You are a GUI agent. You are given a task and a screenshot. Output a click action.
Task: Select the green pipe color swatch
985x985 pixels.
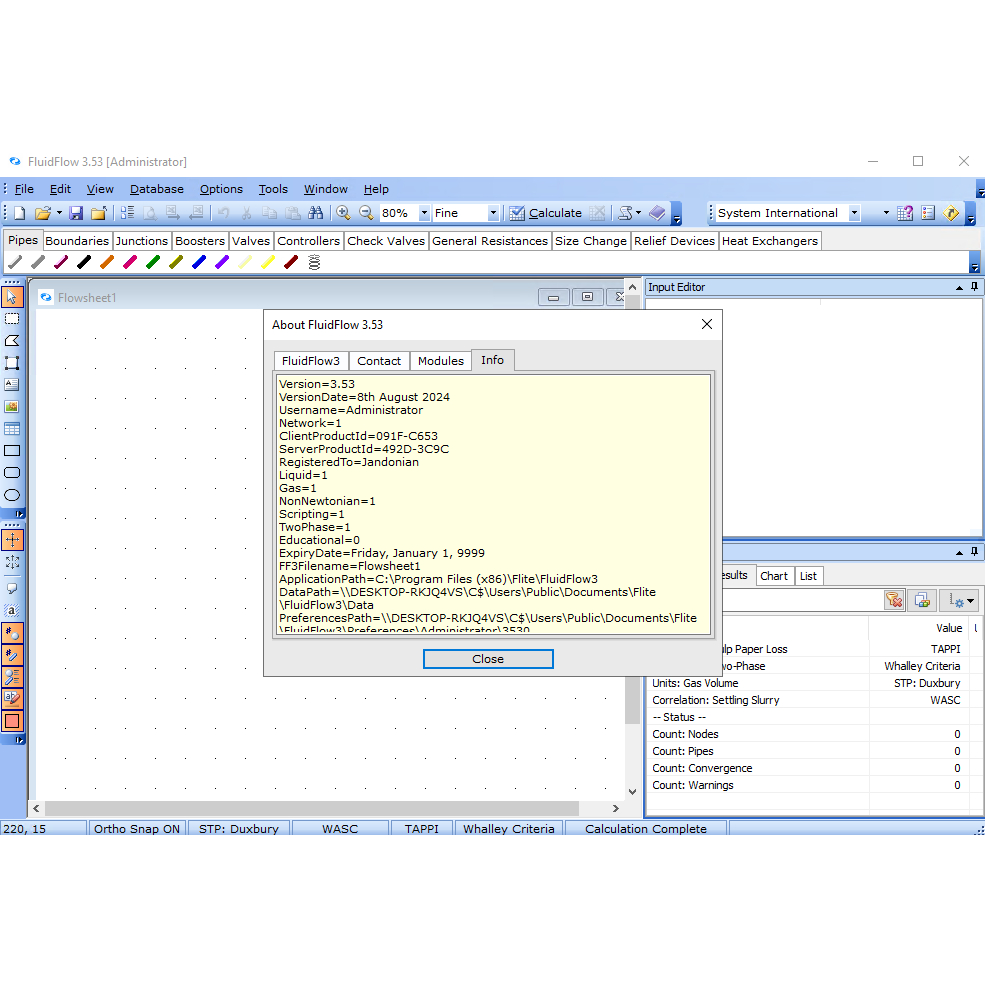pos(152,261)
